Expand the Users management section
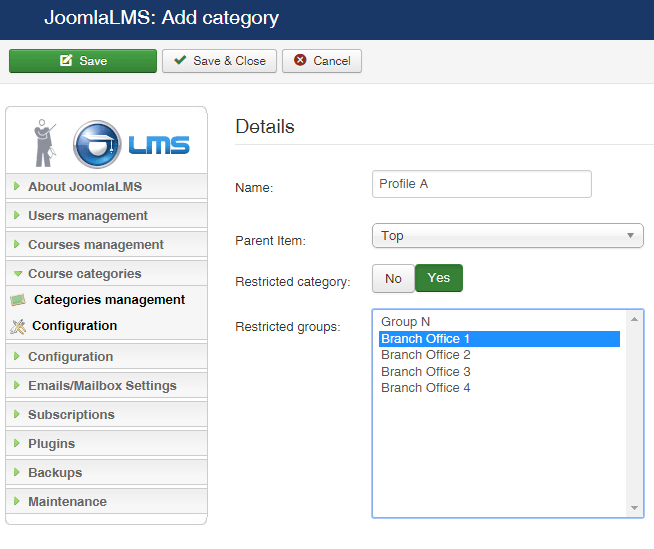This screenshot has width=654, height=549. [x=88, y=216]
